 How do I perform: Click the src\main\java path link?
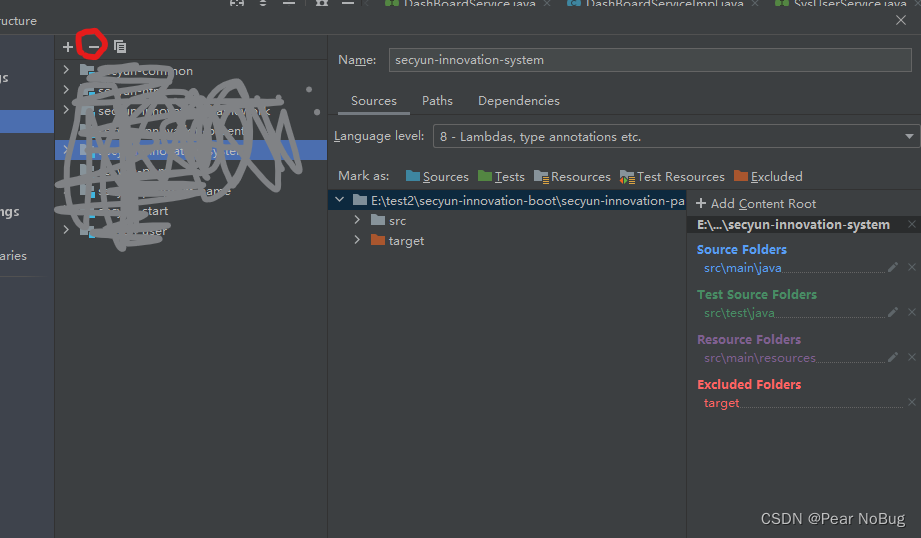coord(742,268)
